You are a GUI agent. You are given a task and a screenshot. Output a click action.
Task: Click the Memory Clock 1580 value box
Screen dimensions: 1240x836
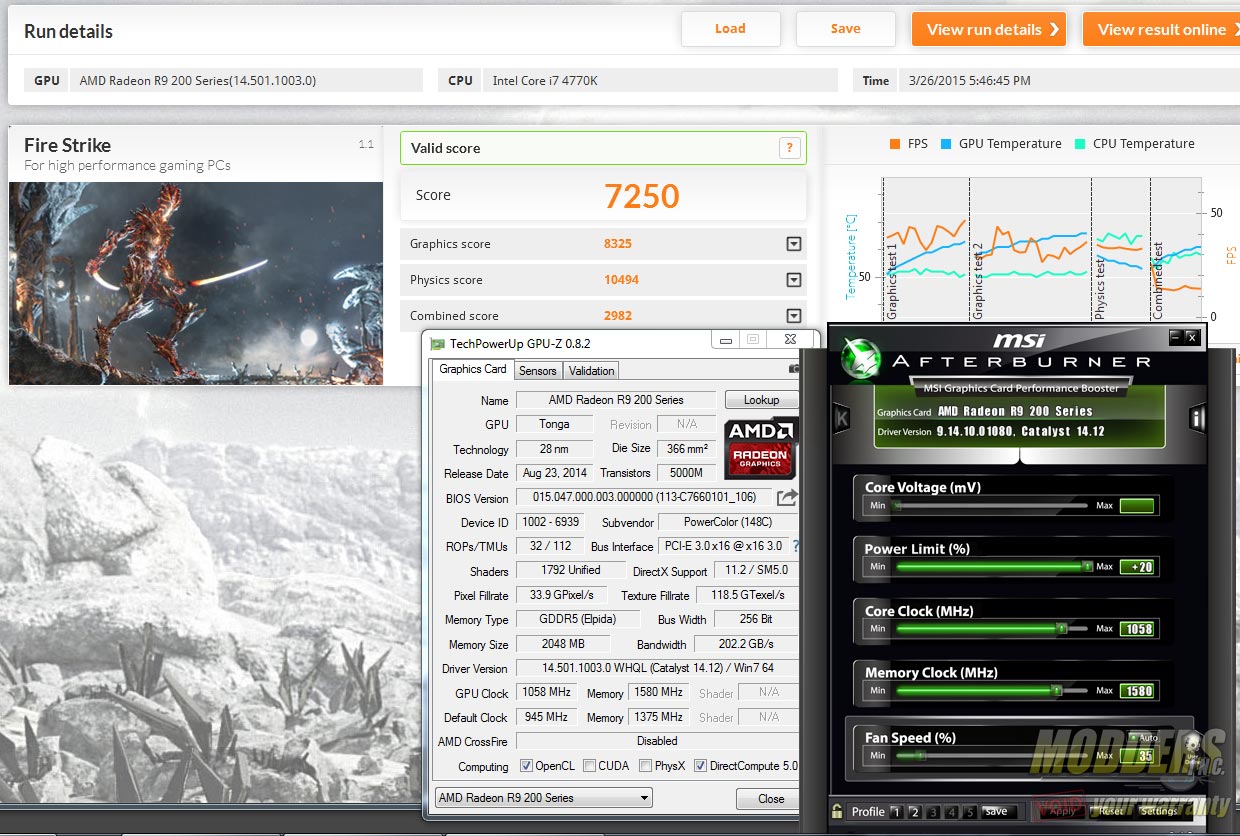coord(1137,691)
